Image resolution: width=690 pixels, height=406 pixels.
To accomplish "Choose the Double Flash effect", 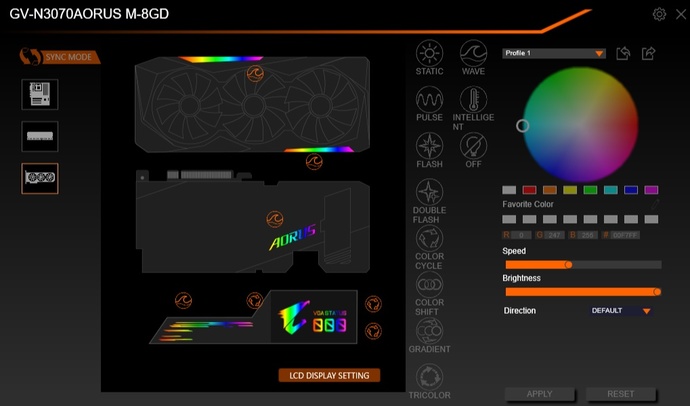I will pos(429,192).
